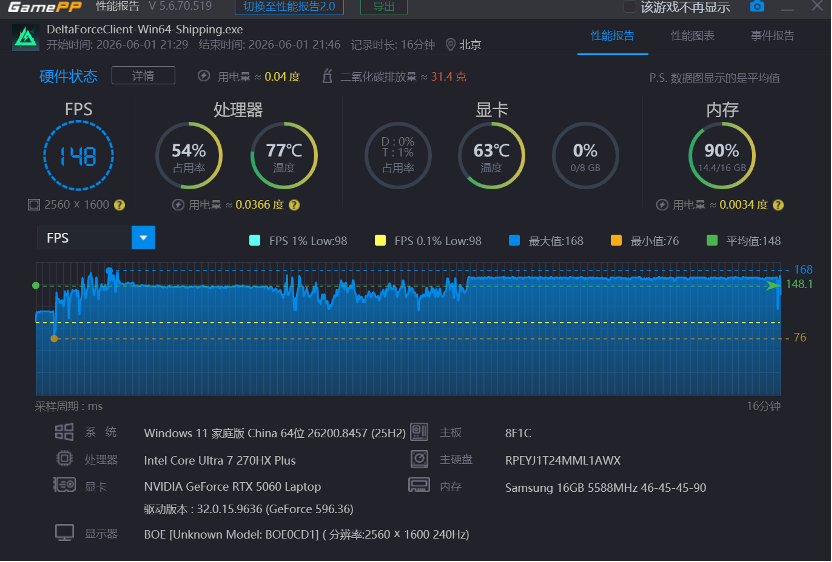The width and height of the screenshot is (832, 562).
Task: Click 31.4 克 carbon emission value
Action: (448, 76)
